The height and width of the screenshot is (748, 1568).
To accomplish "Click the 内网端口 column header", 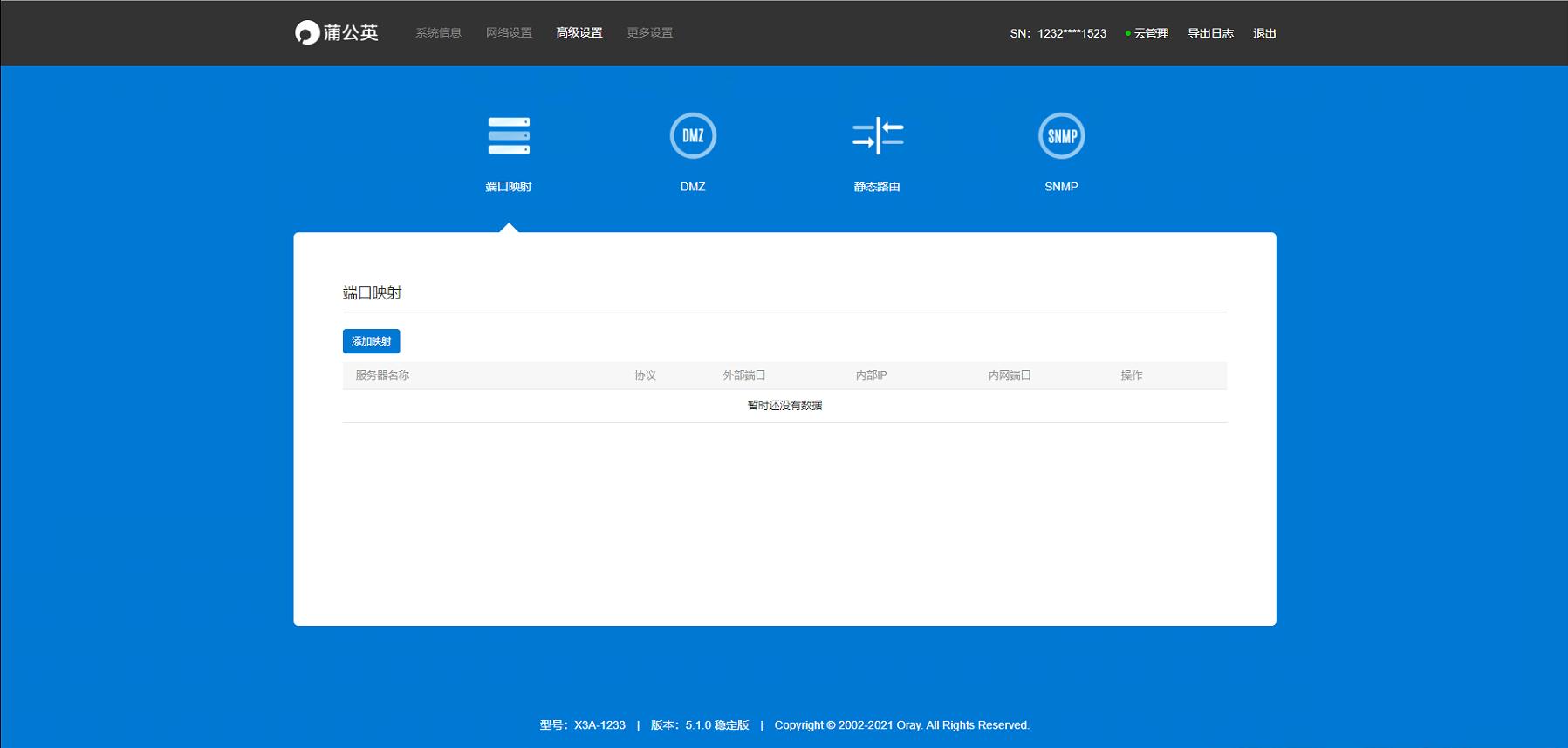I will coord(1010,375).
